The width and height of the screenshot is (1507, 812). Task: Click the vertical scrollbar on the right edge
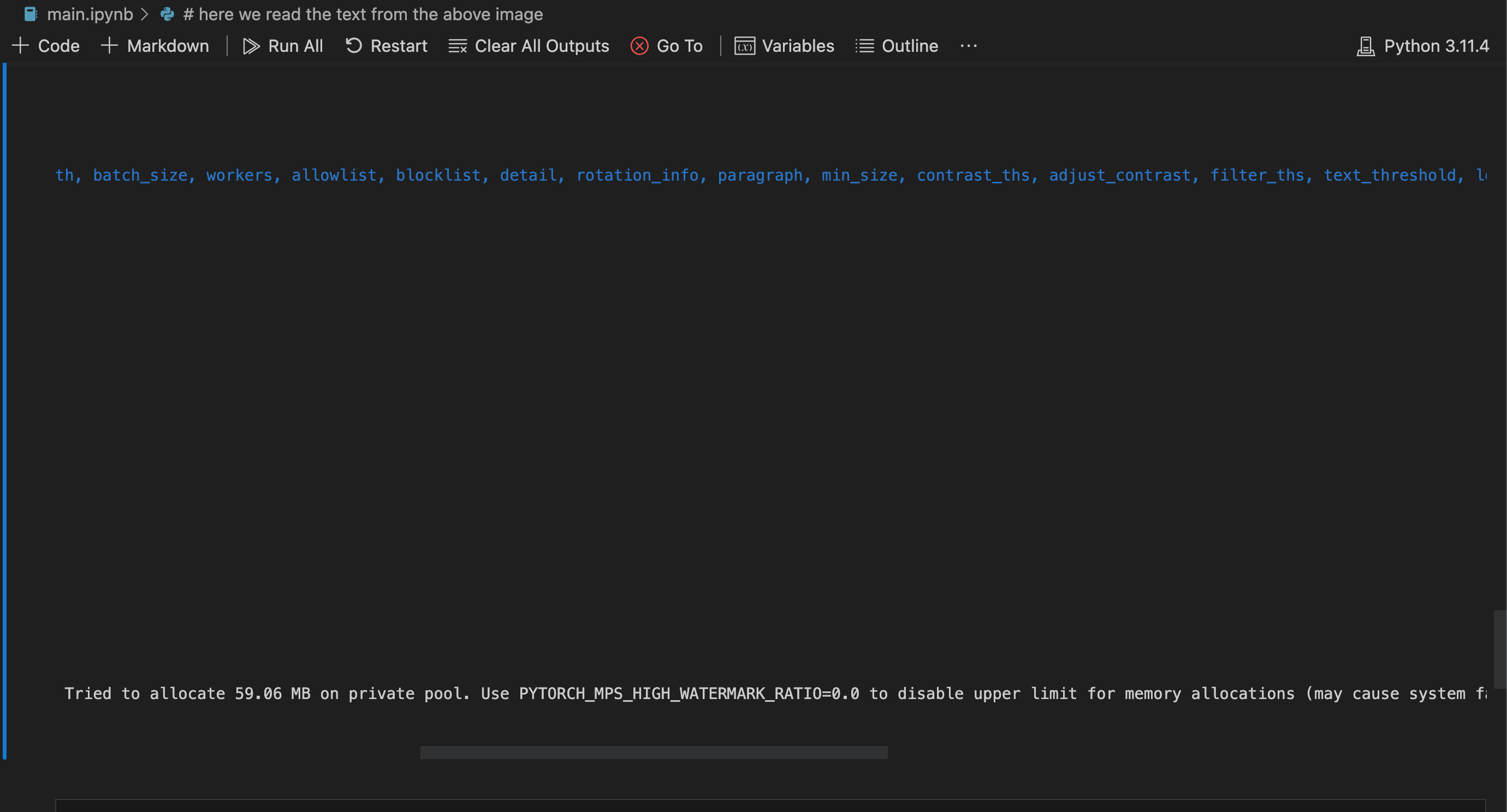pyautogui.click(x=1499, y=649)
